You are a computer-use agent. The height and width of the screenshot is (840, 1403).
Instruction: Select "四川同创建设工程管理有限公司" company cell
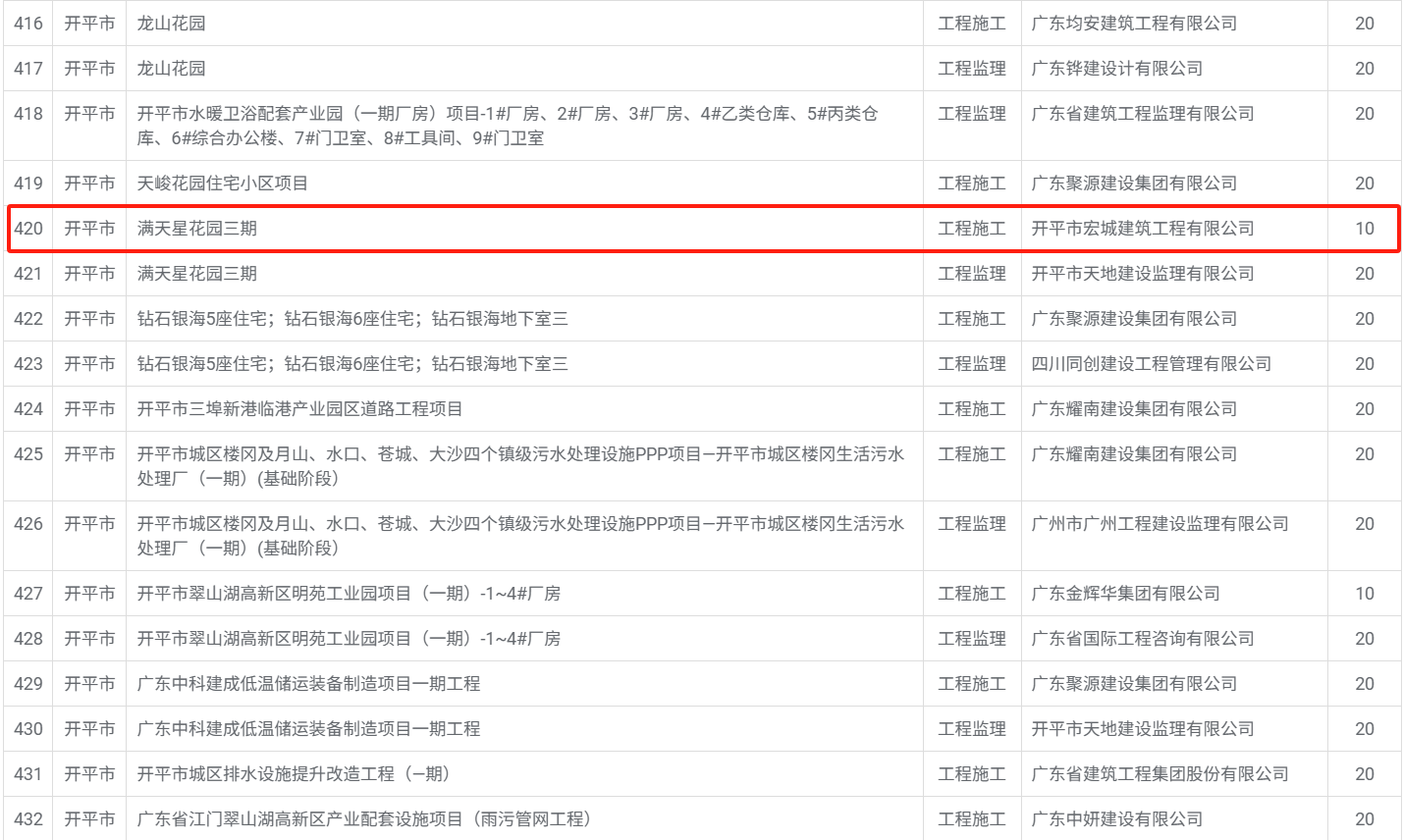1152,364
